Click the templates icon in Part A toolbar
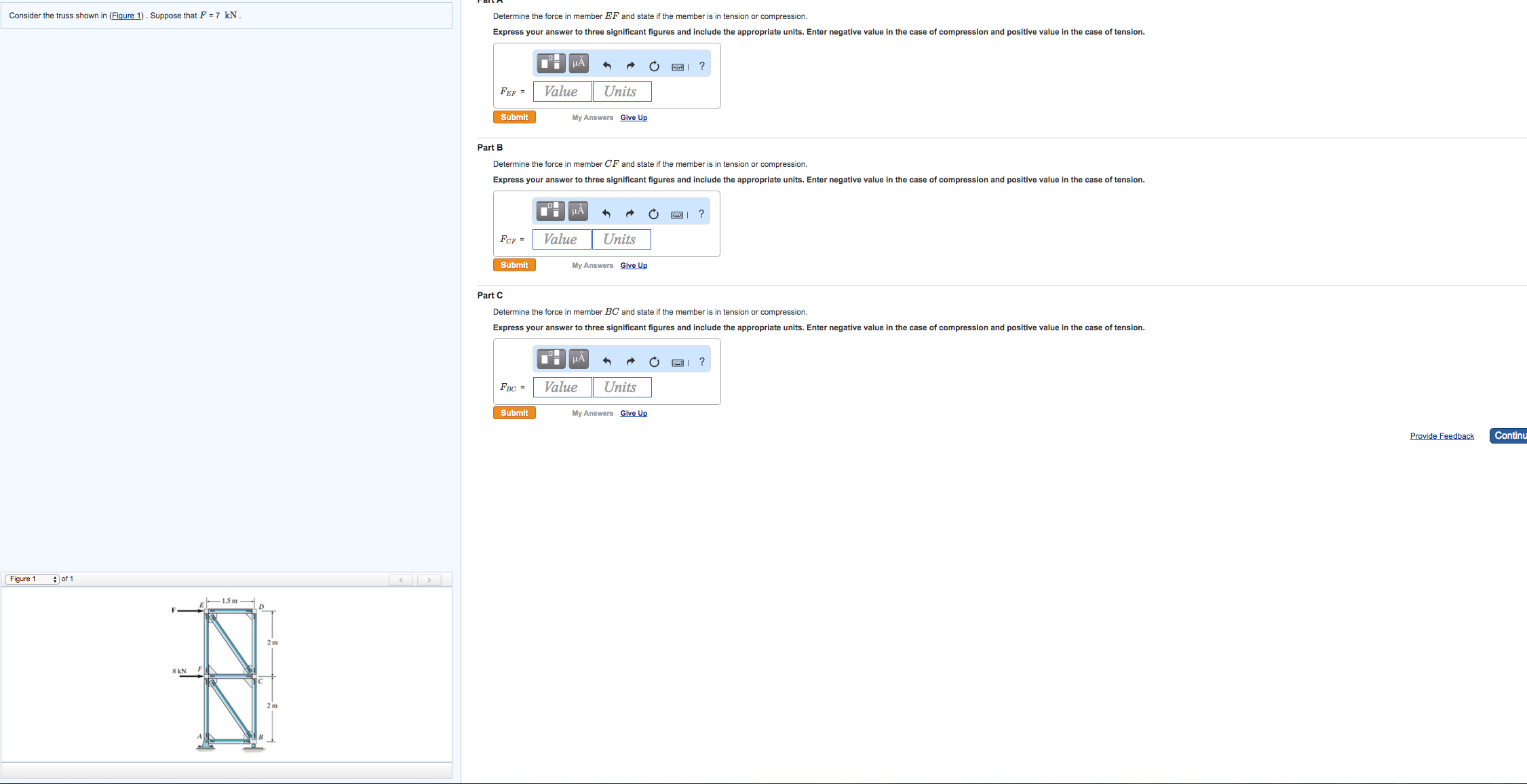The width and height of the screenshot is (1527, 784). click(x=551, y=64)
